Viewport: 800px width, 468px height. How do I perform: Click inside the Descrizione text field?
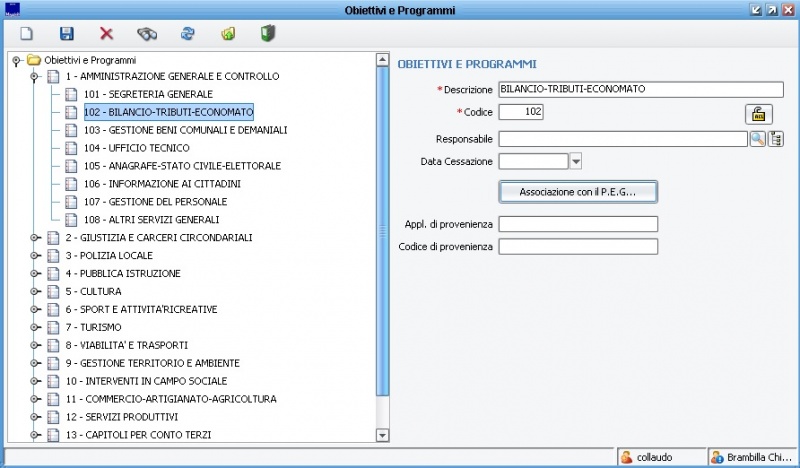pos(641,89)
